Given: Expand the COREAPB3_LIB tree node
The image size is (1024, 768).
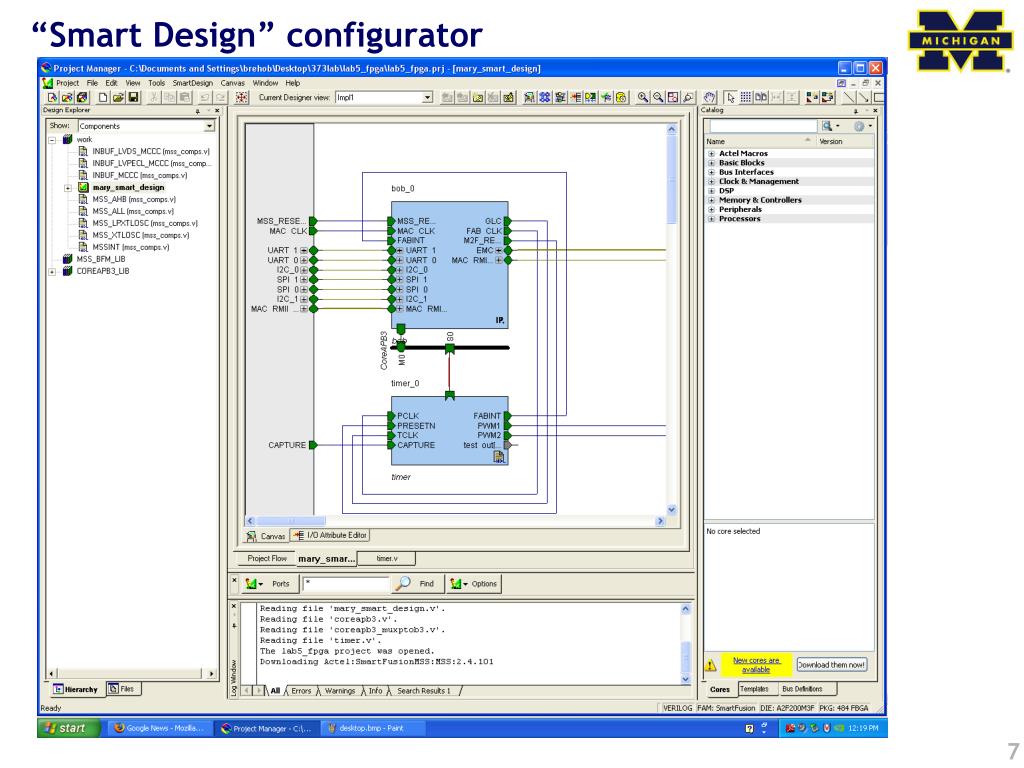Looking at the screenshot, I should pyautogui.click(x=52, y=272).
